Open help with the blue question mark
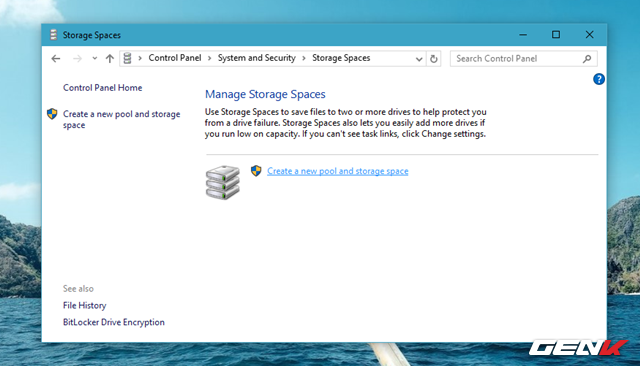The height and width of the screenshot is (366, 640). point(598,79)
